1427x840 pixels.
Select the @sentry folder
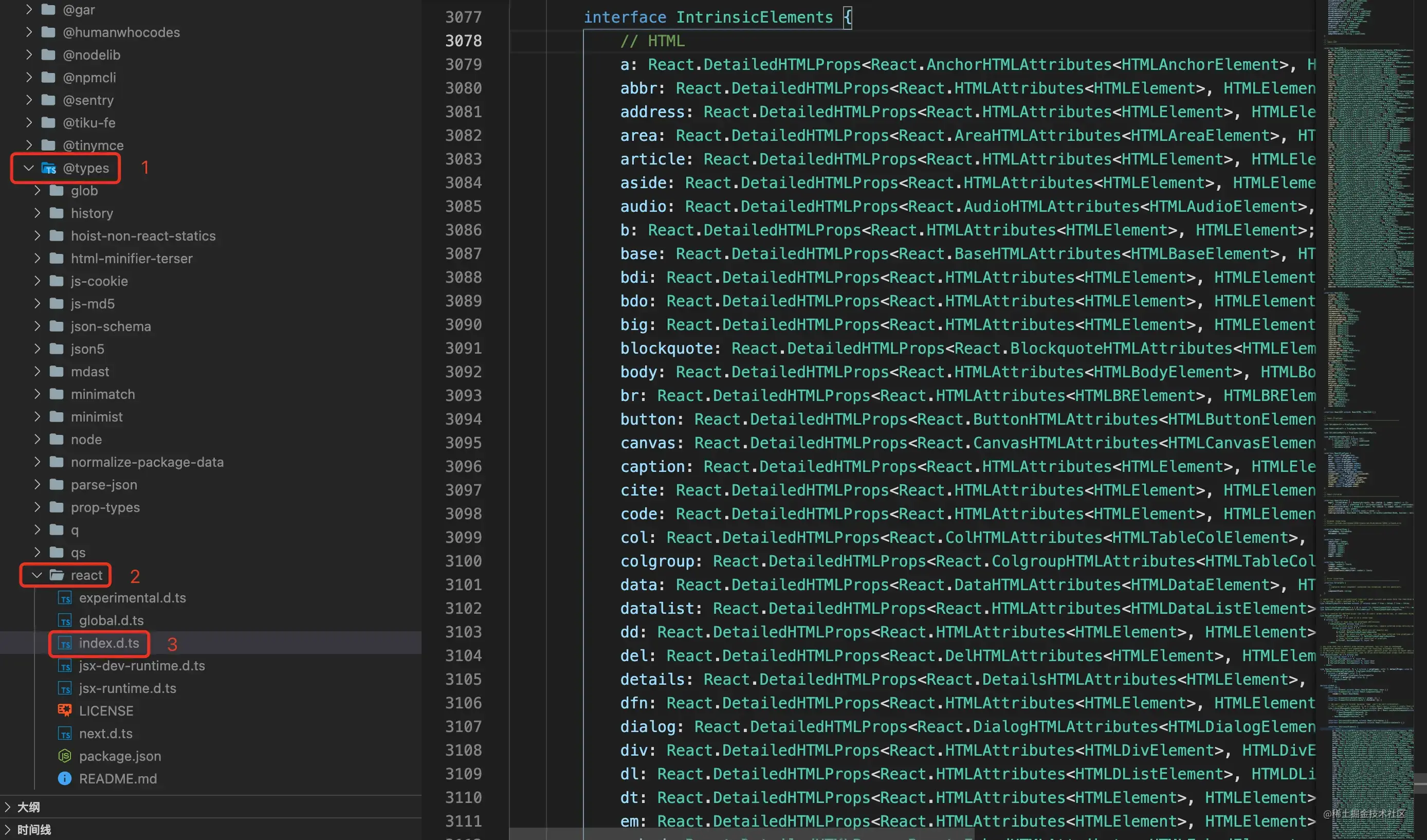pos(88,100)
